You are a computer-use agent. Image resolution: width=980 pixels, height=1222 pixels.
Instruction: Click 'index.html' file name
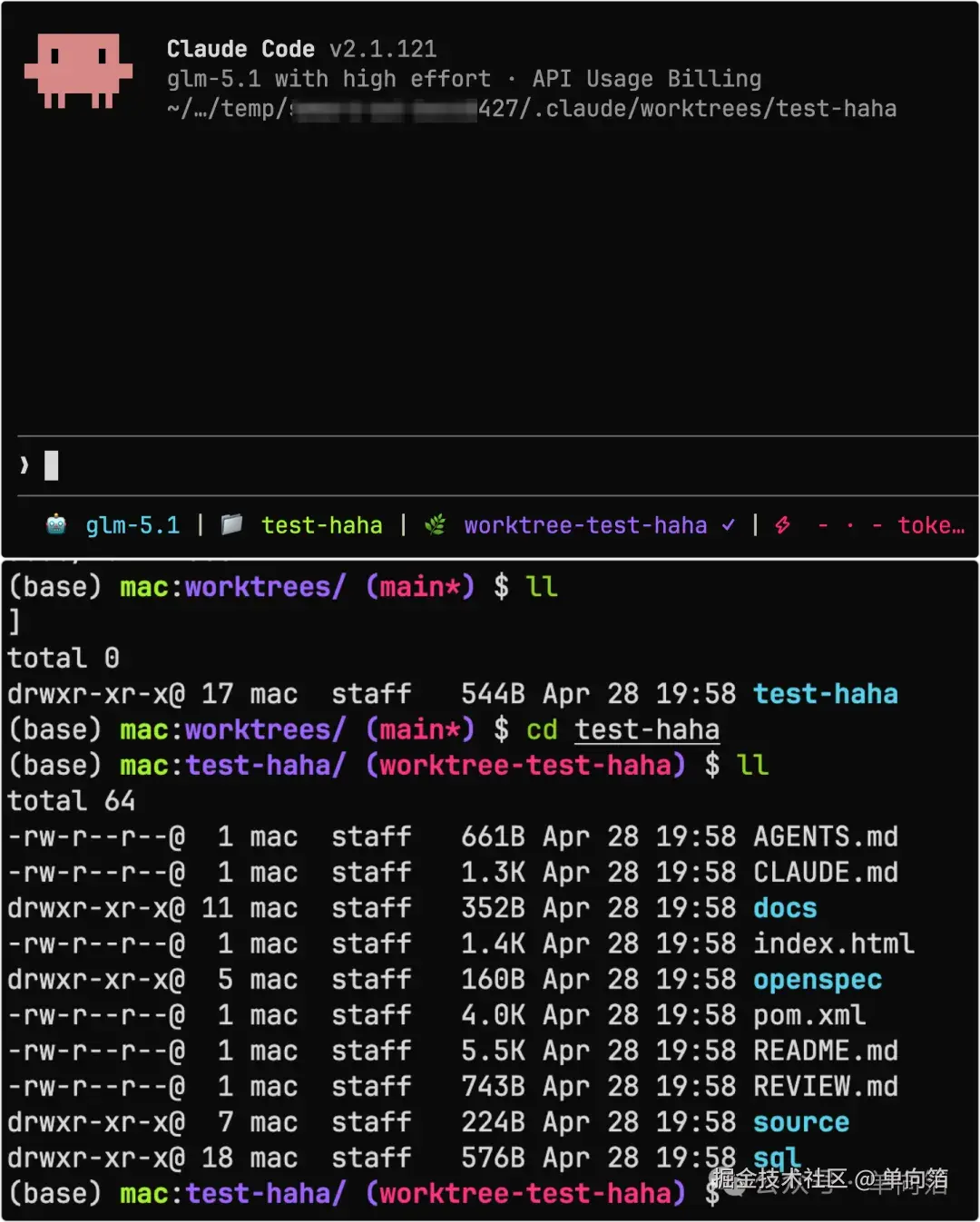834,943
